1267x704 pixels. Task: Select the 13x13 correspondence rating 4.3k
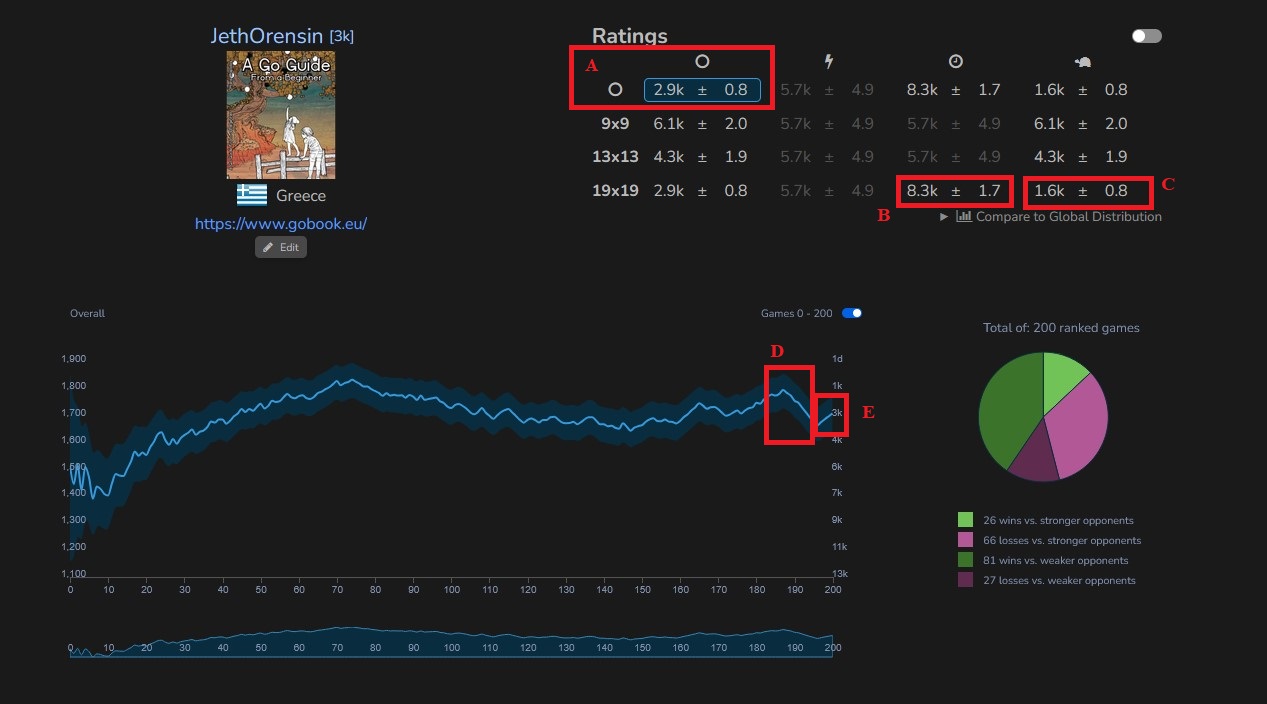coord(1049,157)
